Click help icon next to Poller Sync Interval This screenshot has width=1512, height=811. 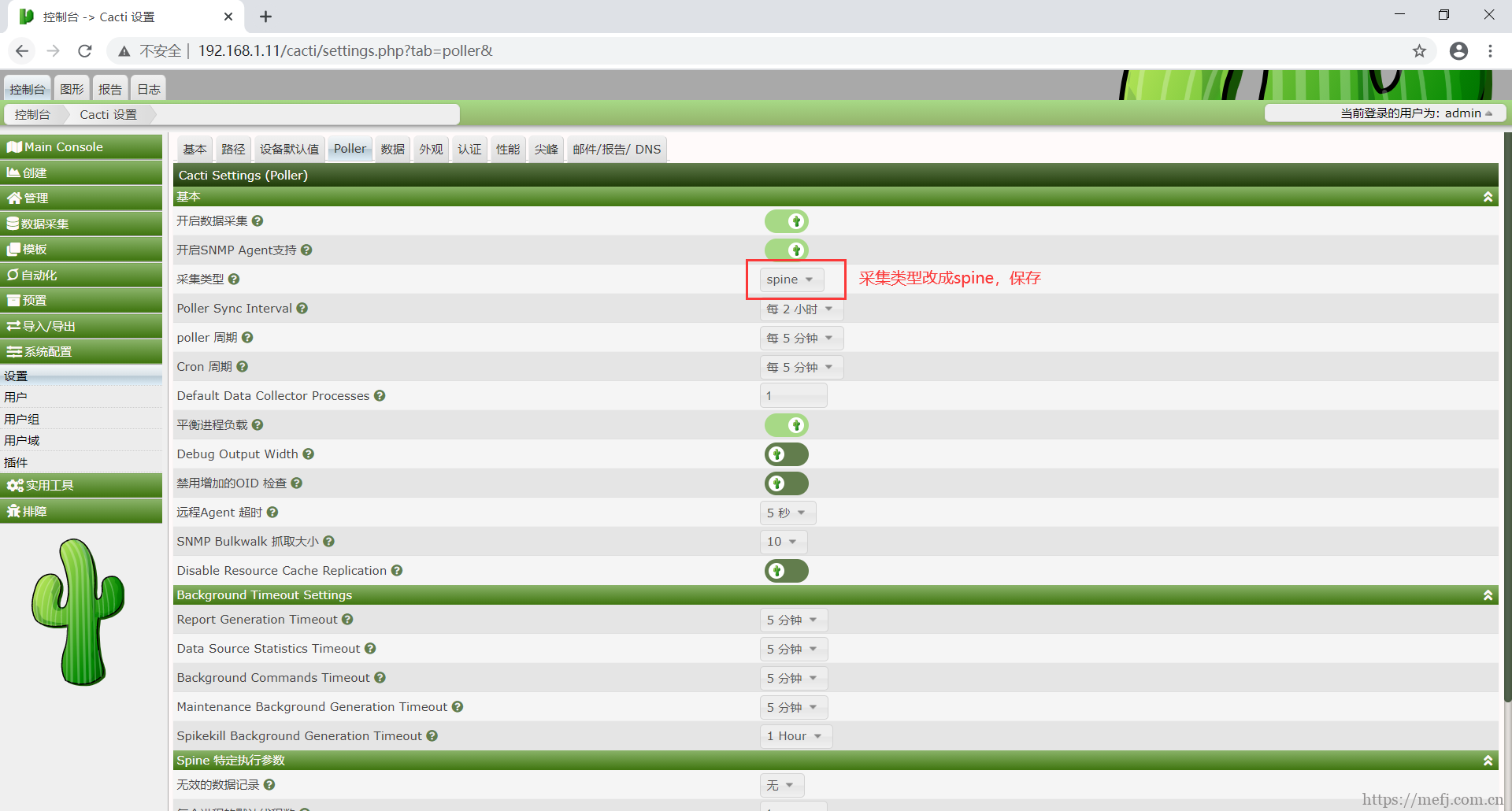(302, 309)
